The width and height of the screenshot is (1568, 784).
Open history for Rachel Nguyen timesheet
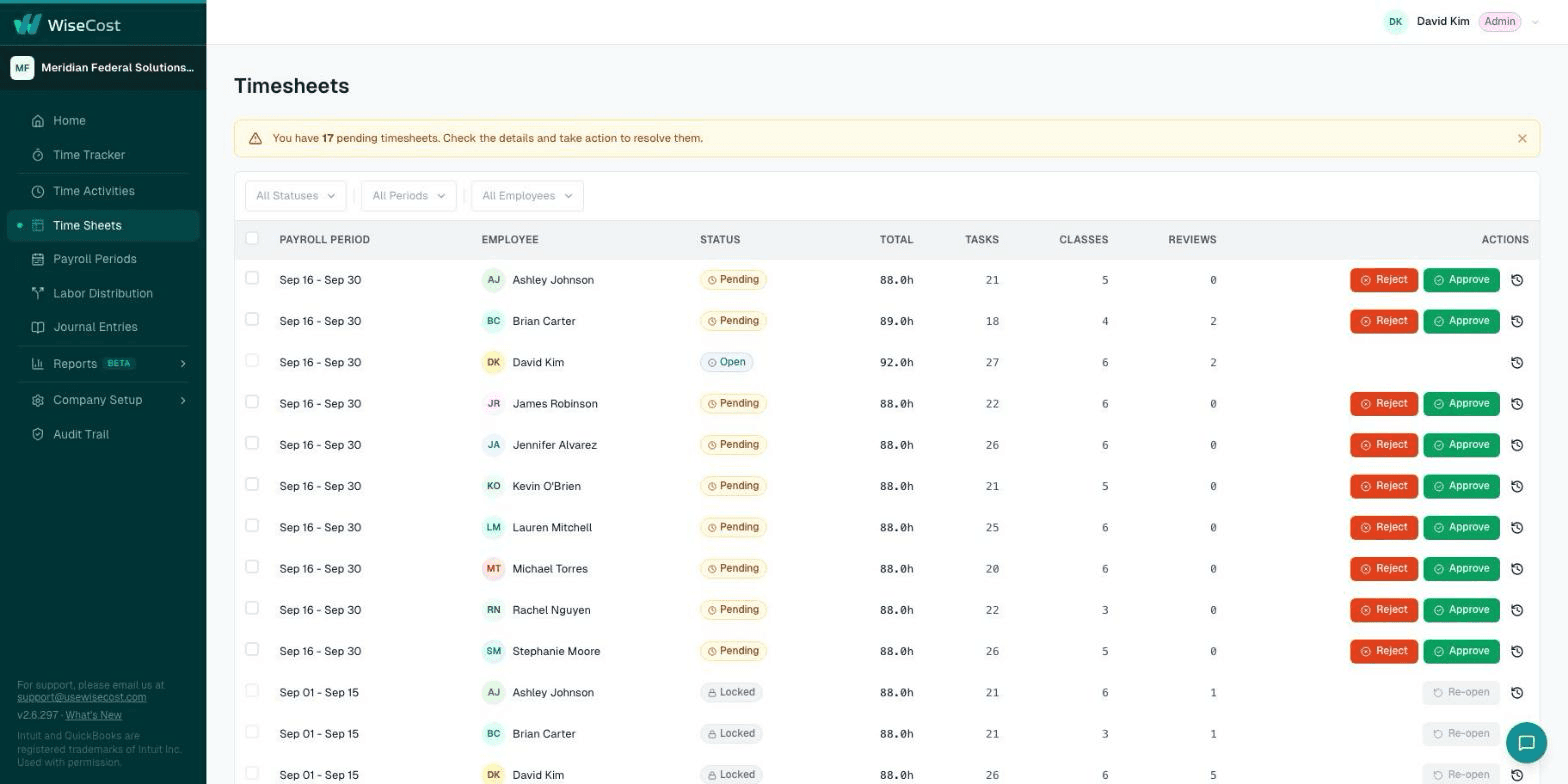click(x=1517, y=610)
